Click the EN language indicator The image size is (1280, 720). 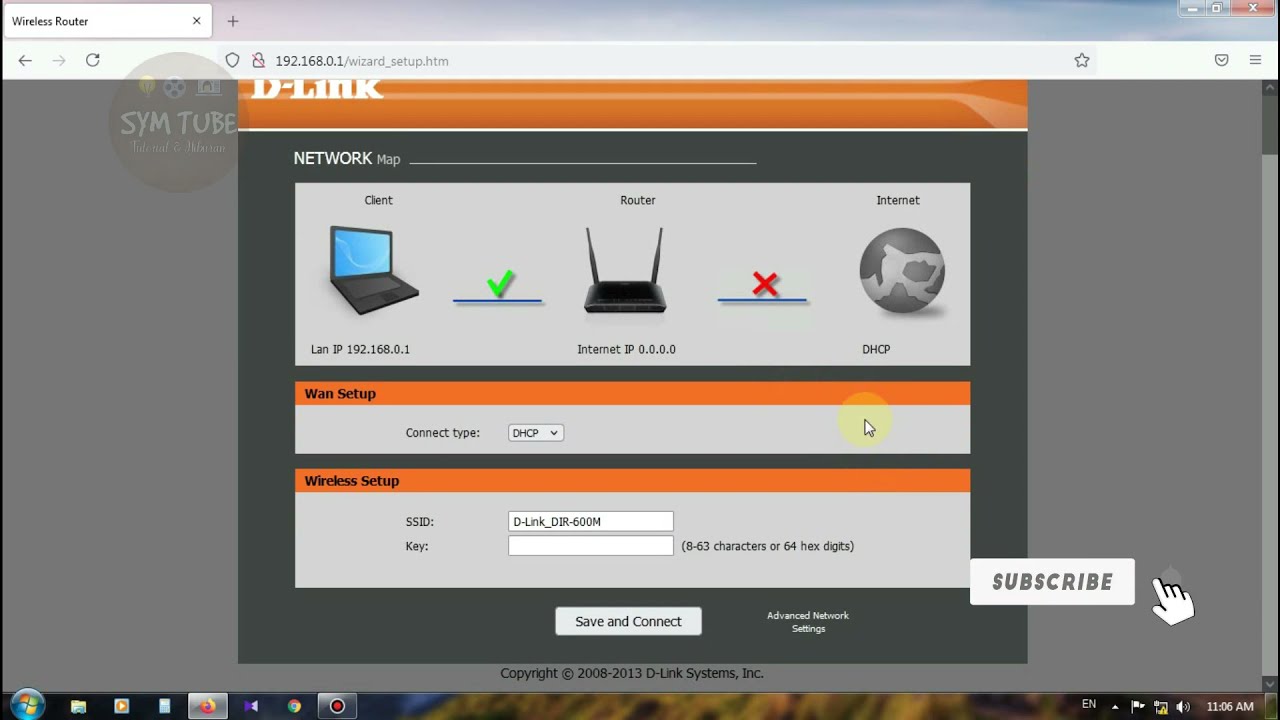pyautogui.click(x=1089, y=705)
